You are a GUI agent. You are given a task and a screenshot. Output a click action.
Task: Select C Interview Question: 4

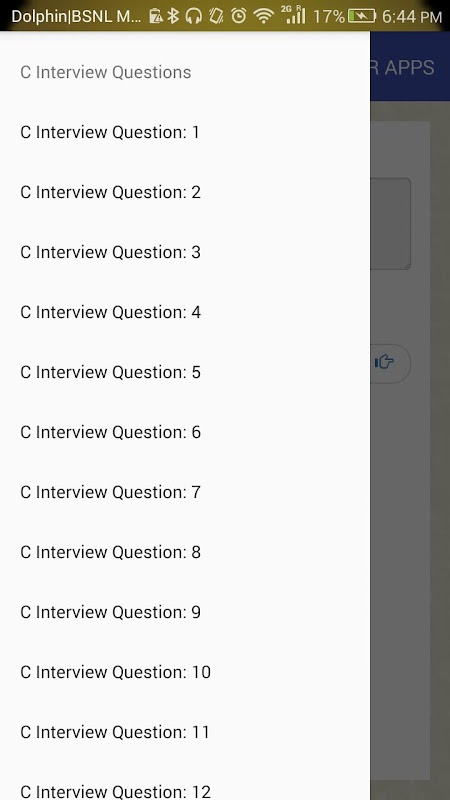pos(185,312)
